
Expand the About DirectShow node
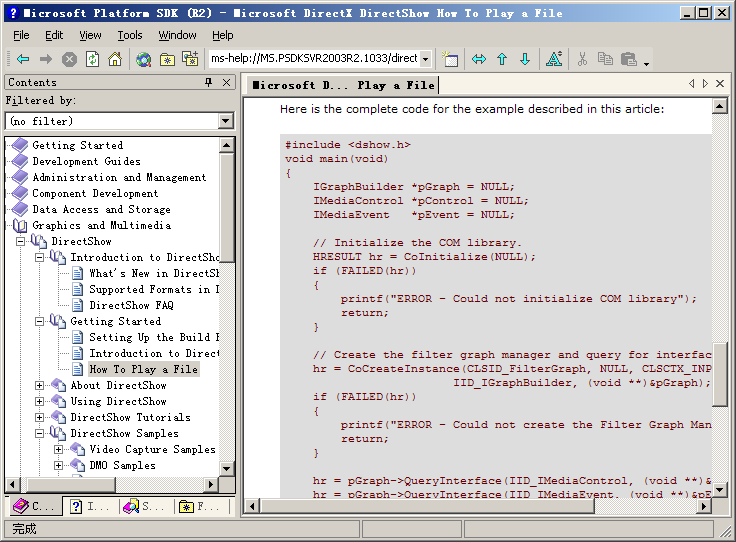[39, 386]
